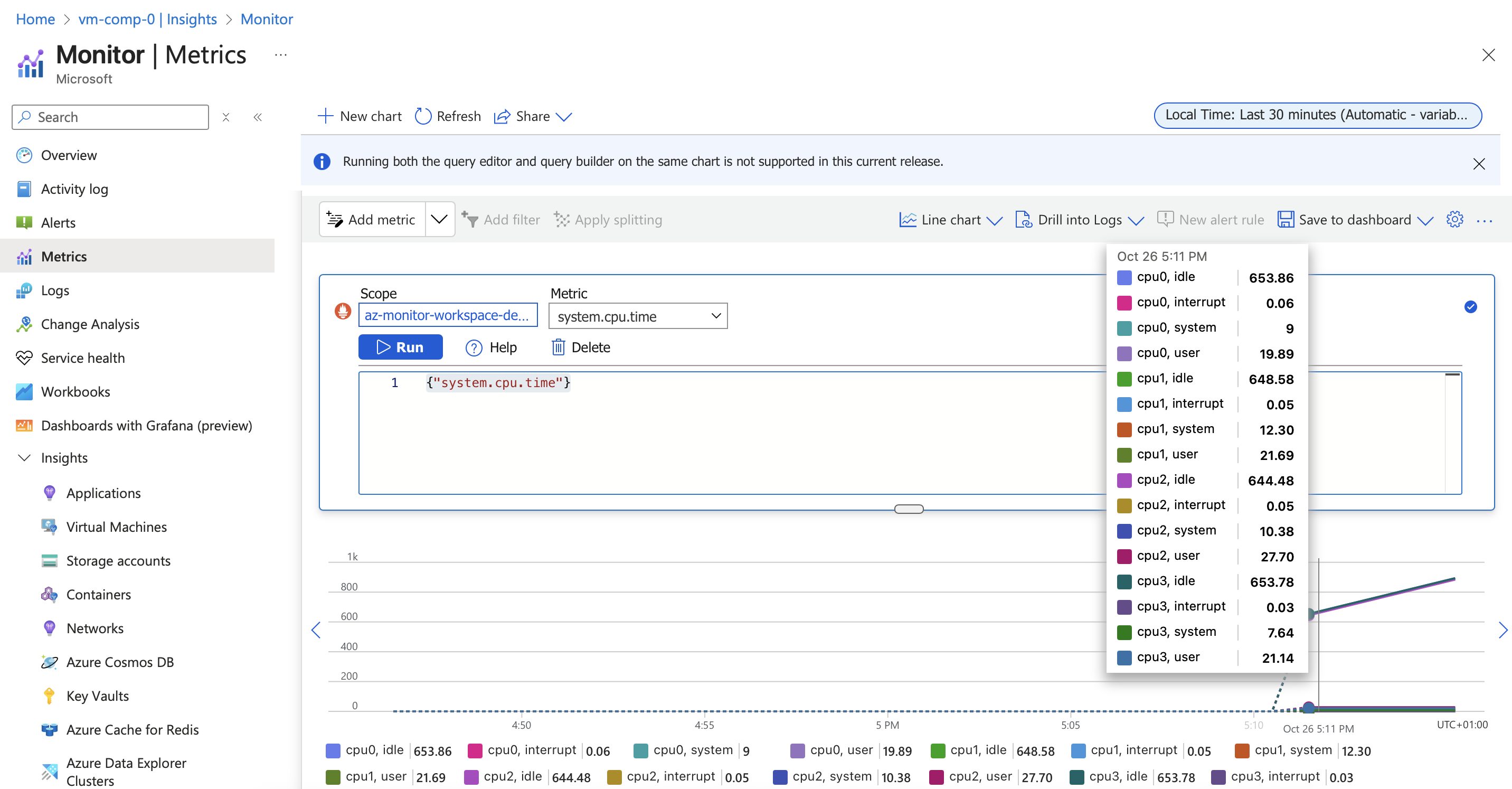This screenshot has width=1512, height=789.
Task: Open the Overview menu item
Action: pyautogui.click(x=69, y=155)
